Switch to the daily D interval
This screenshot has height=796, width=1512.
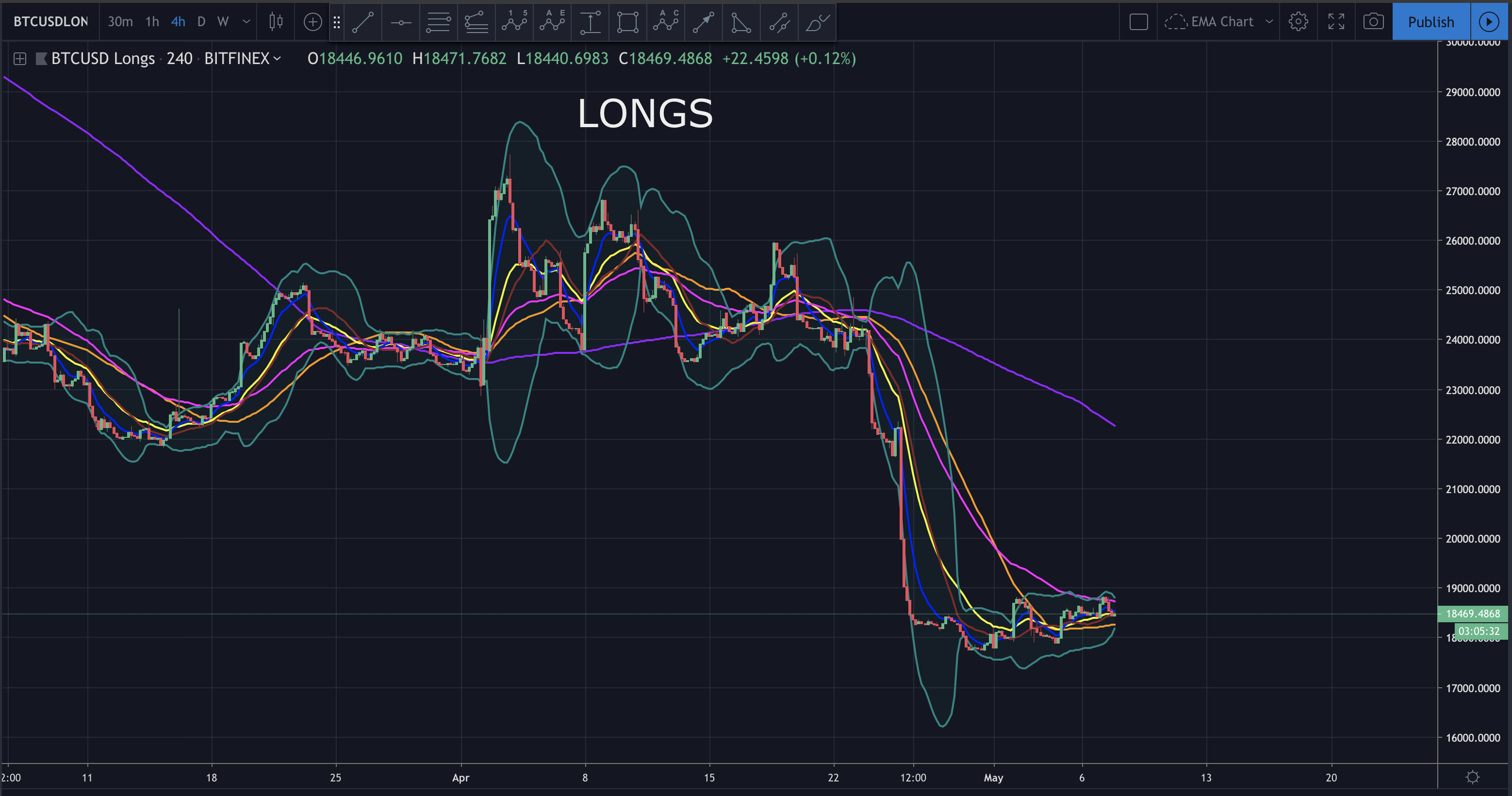click(x=201, y=22)
